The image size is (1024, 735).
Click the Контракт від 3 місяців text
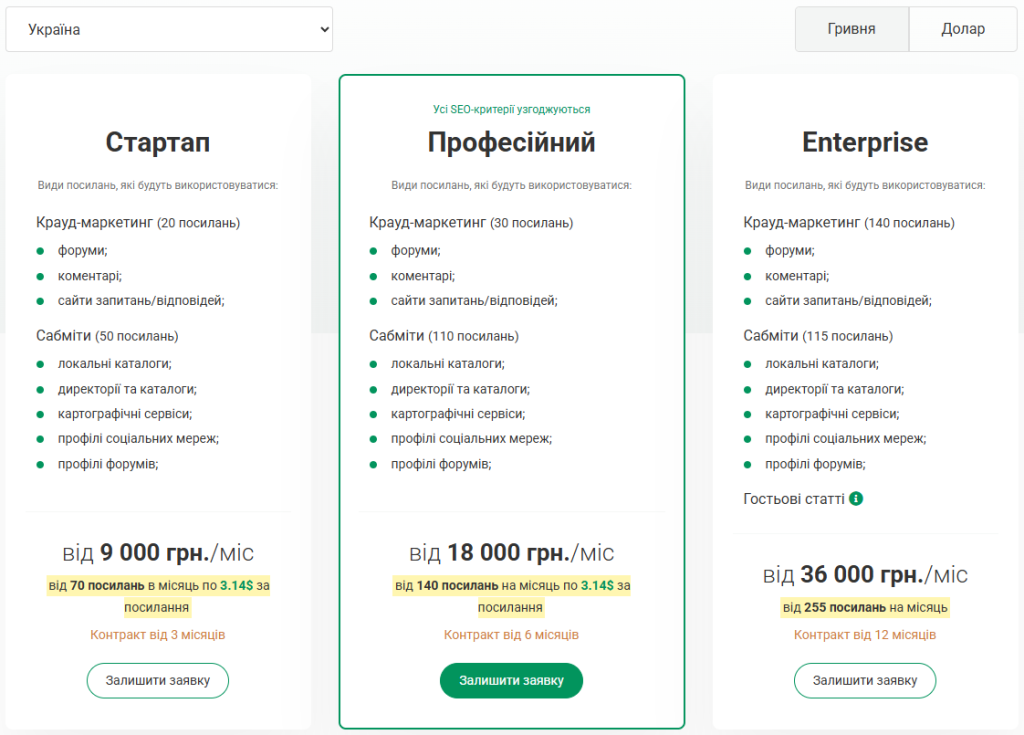tap(158, 635)
